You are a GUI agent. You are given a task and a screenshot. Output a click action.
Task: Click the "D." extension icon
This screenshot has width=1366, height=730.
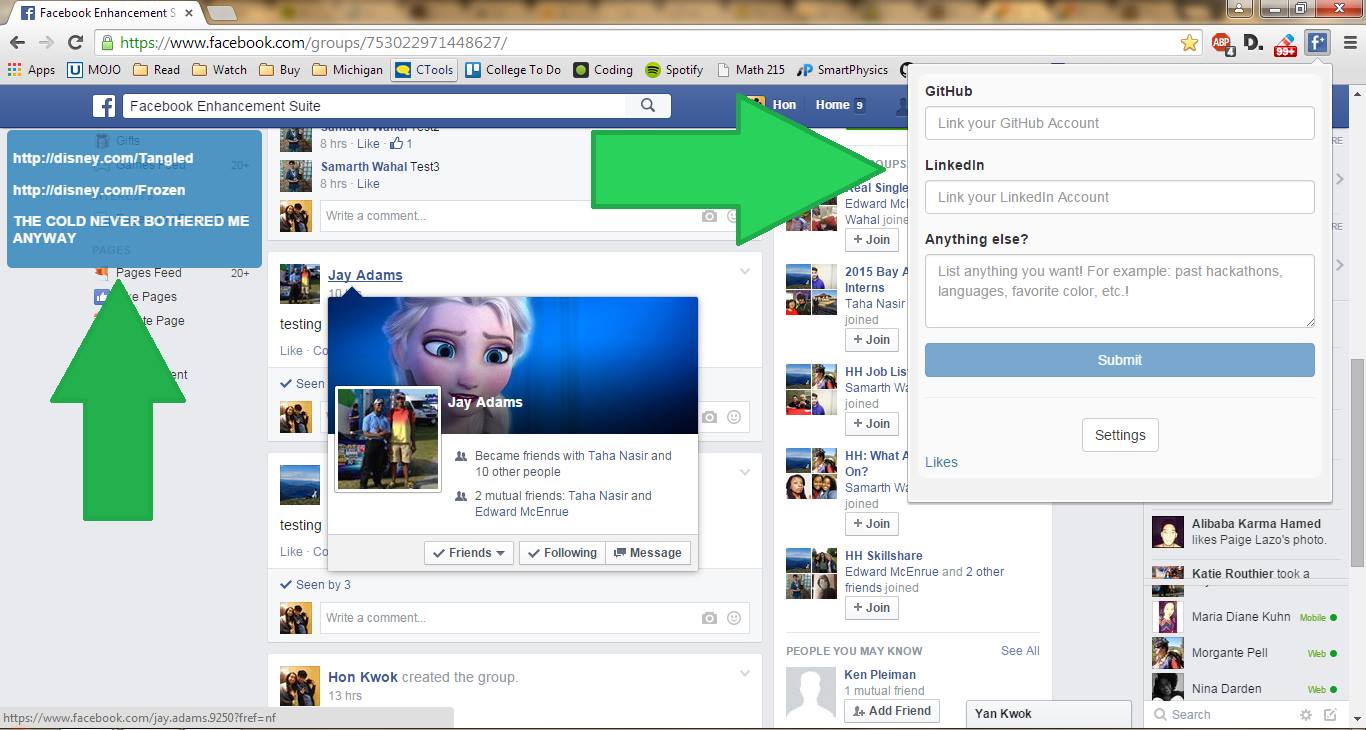[x=1254, y=43]
